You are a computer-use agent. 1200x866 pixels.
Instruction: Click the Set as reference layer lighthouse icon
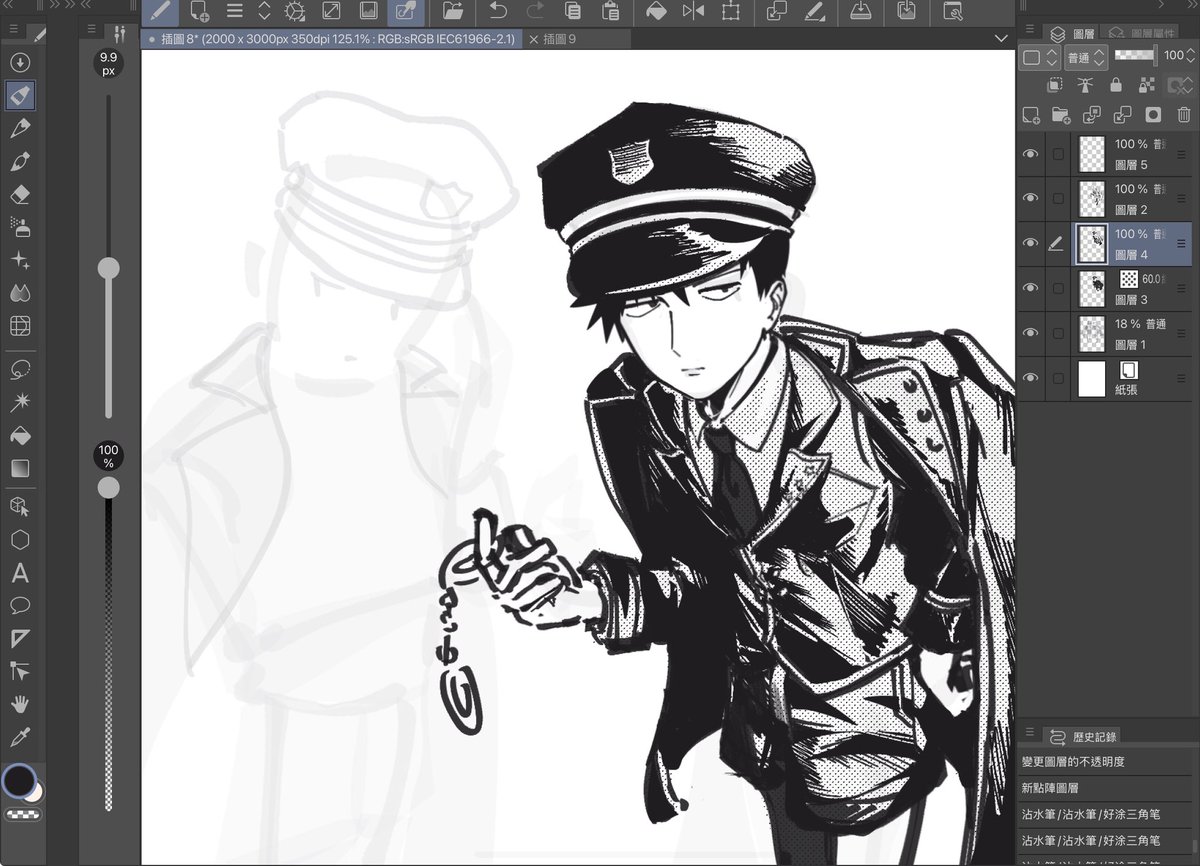pyautogui.click(x=1085, y=86)
